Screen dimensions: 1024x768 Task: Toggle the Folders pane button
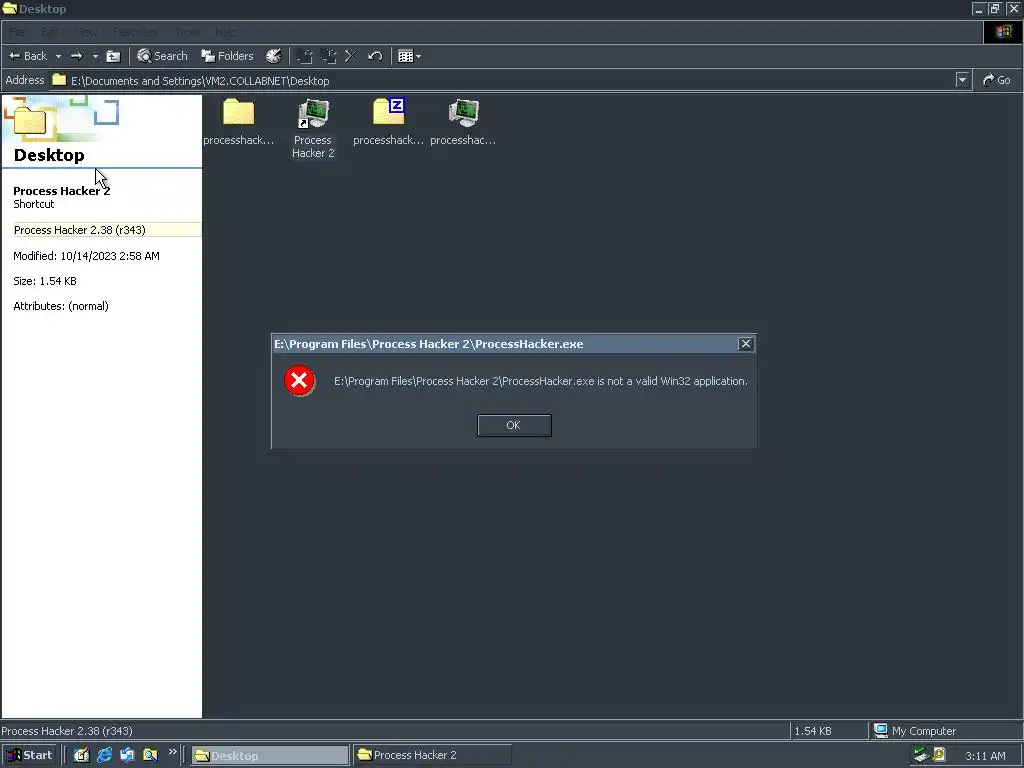pos(227,56)
